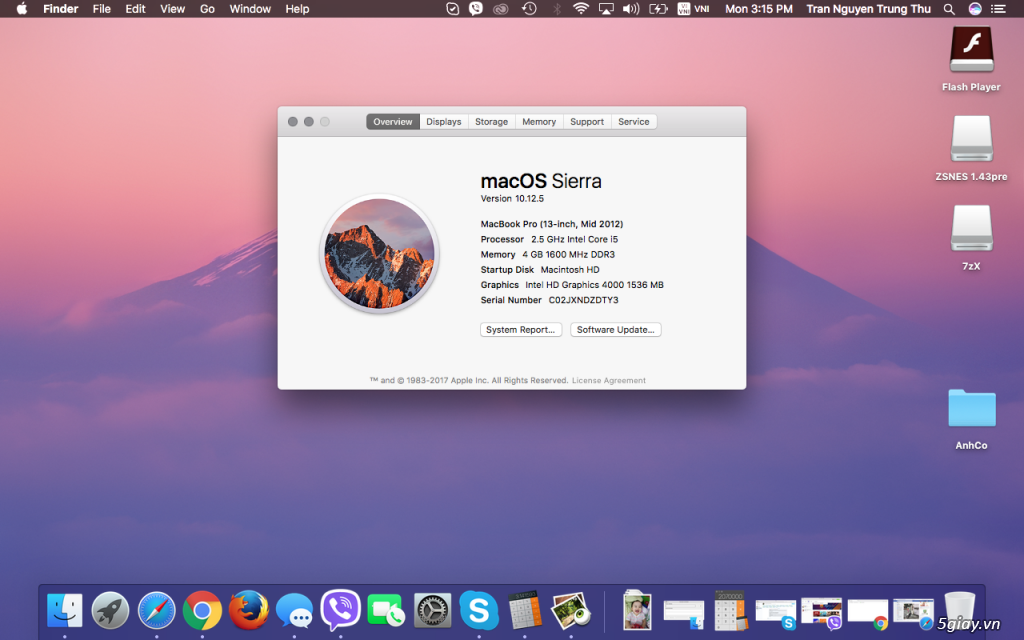
Task: Close the About This Mac window
Action: [x=293, y=121]
